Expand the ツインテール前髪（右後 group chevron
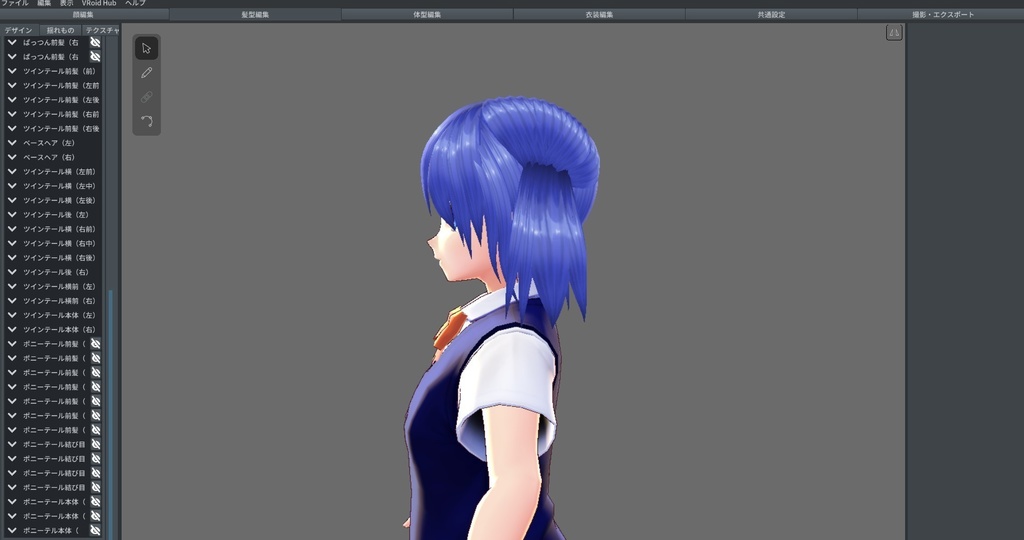Viewport: 1024px width, 540px height. coord(12,128)
